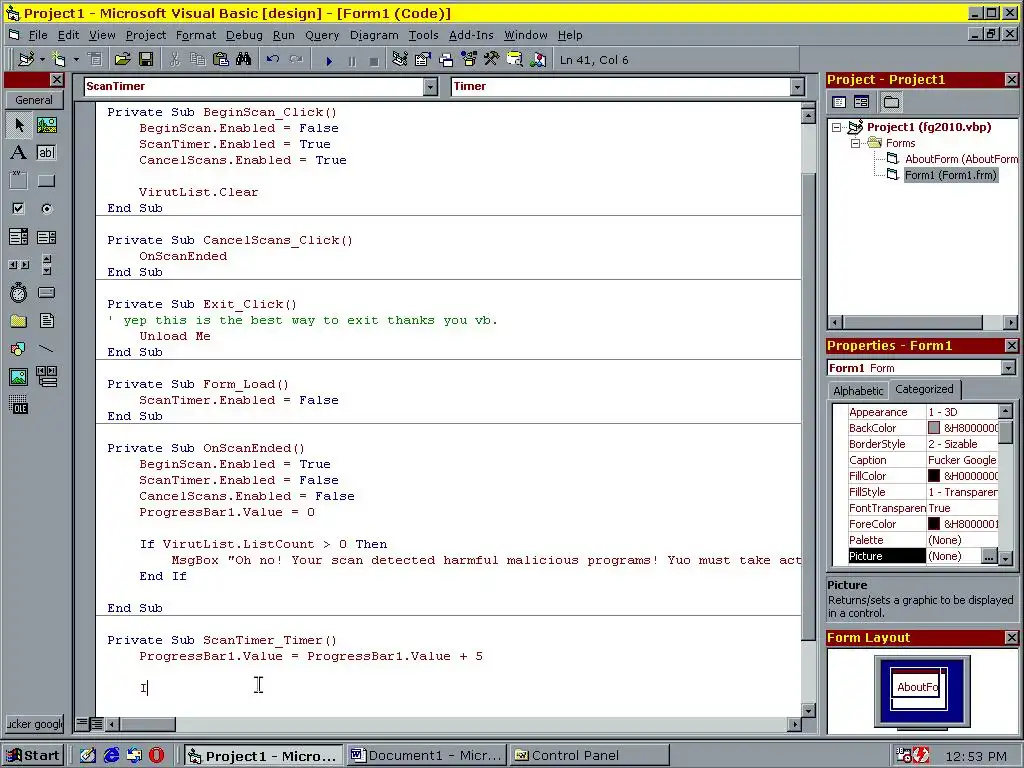The height and width of the screenshot is (768, 1024).
Task: Open the Project menu
Action: (146, 35)
